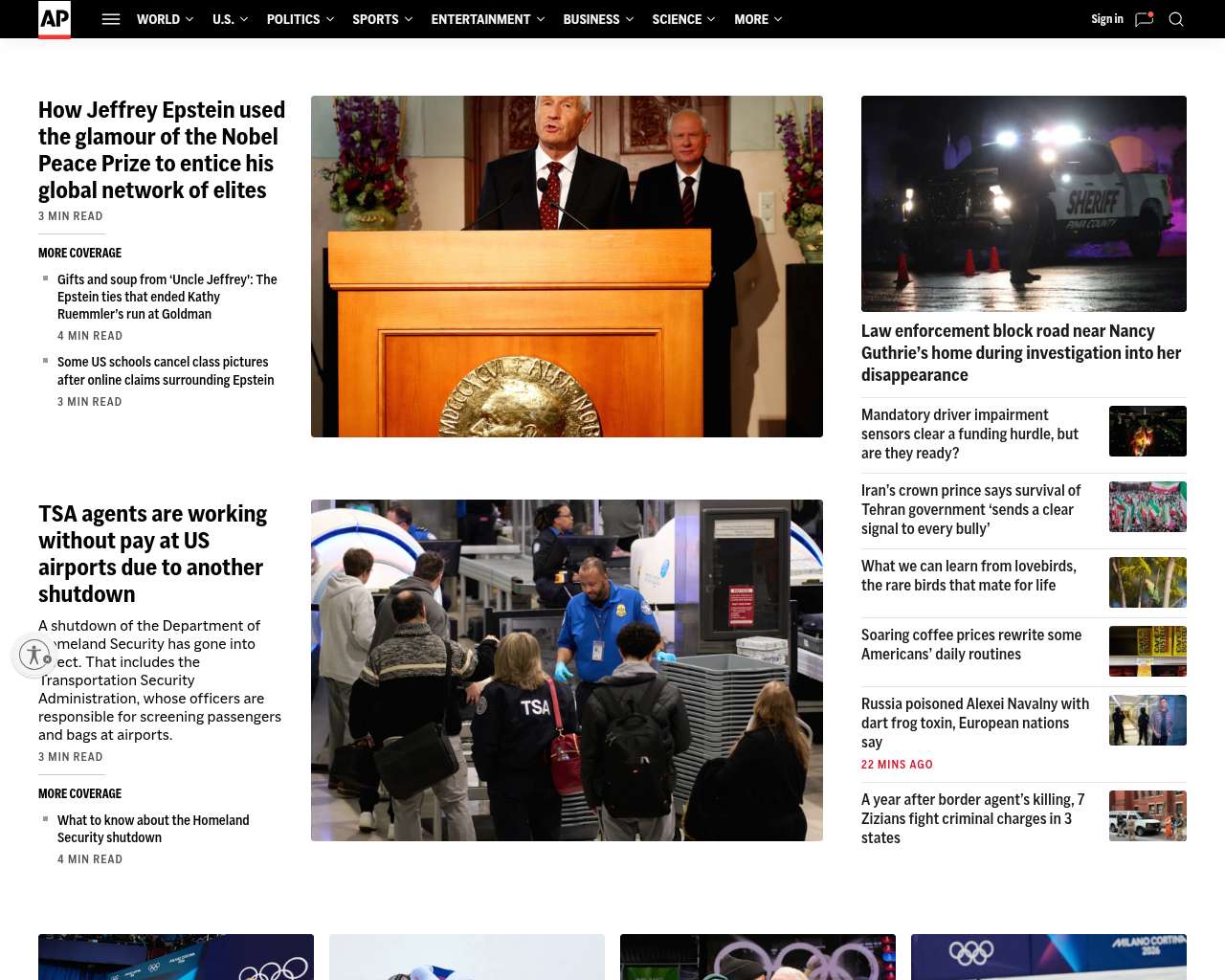Click the '22 MINS AGO' timestamp

tap(897, 765)
